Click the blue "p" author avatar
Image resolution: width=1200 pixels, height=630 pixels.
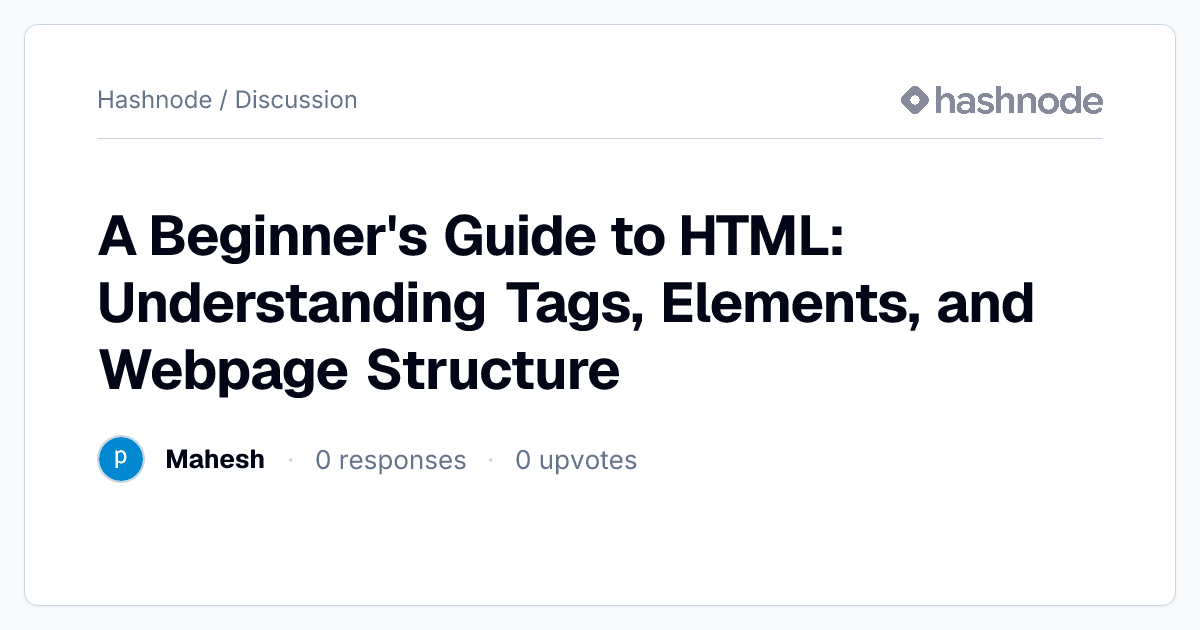pyautogui.click(x=121, y=460)
